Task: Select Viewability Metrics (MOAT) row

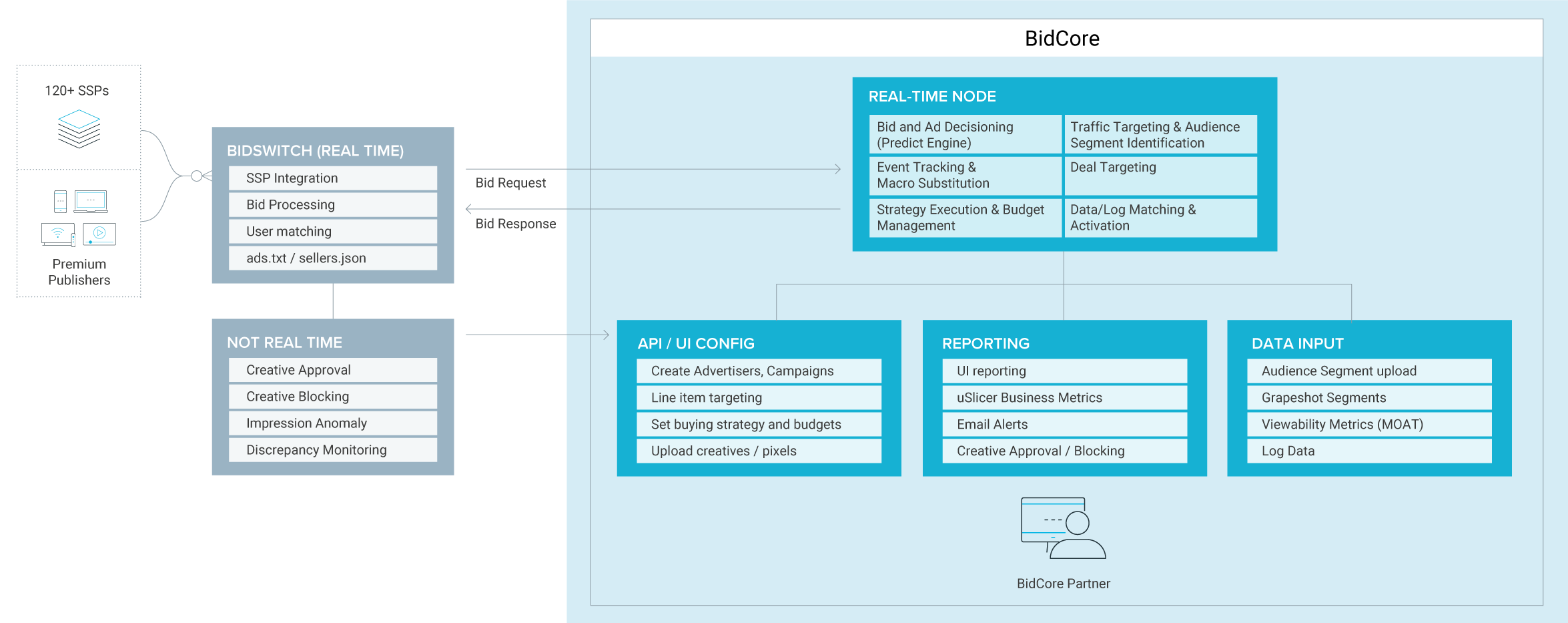Action: point(1370,425)
